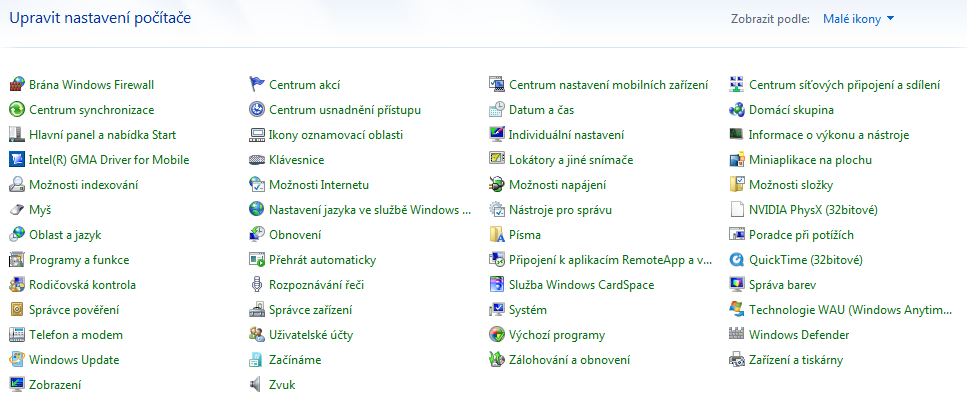Click the Možnosti indexování icon
967x411 pixels.
[17, 185]
